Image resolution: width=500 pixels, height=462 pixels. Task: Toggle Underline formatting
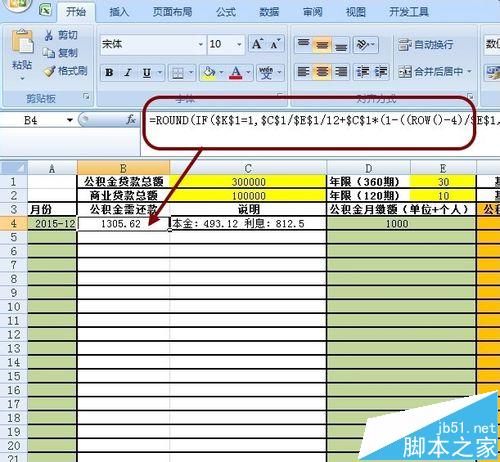[147, 72]
